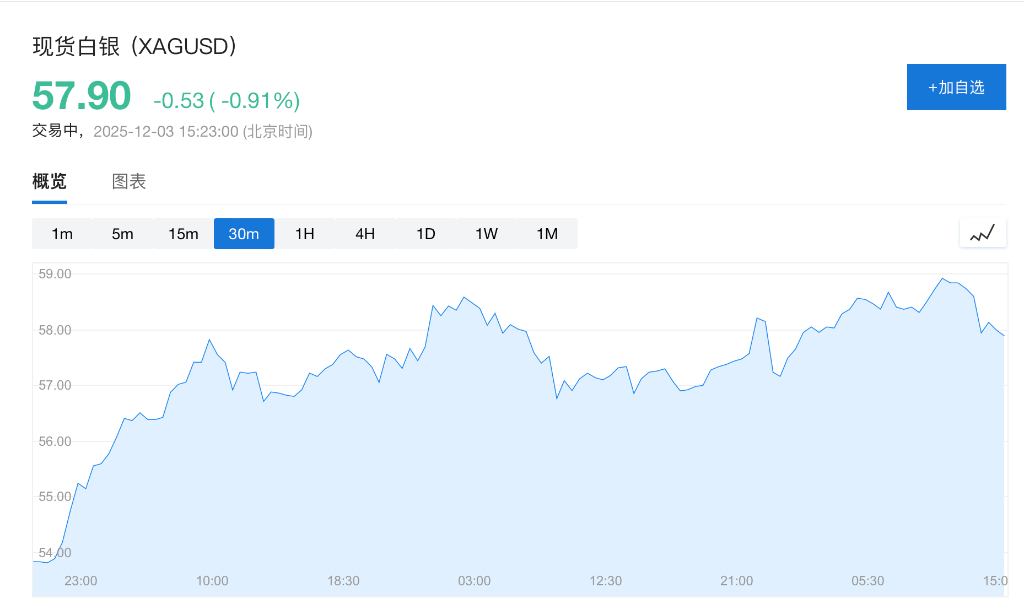The width and height of the screenshot is (1024, 608).
Task: Click the chart peak near 59.00
Action: pos(942,279)
